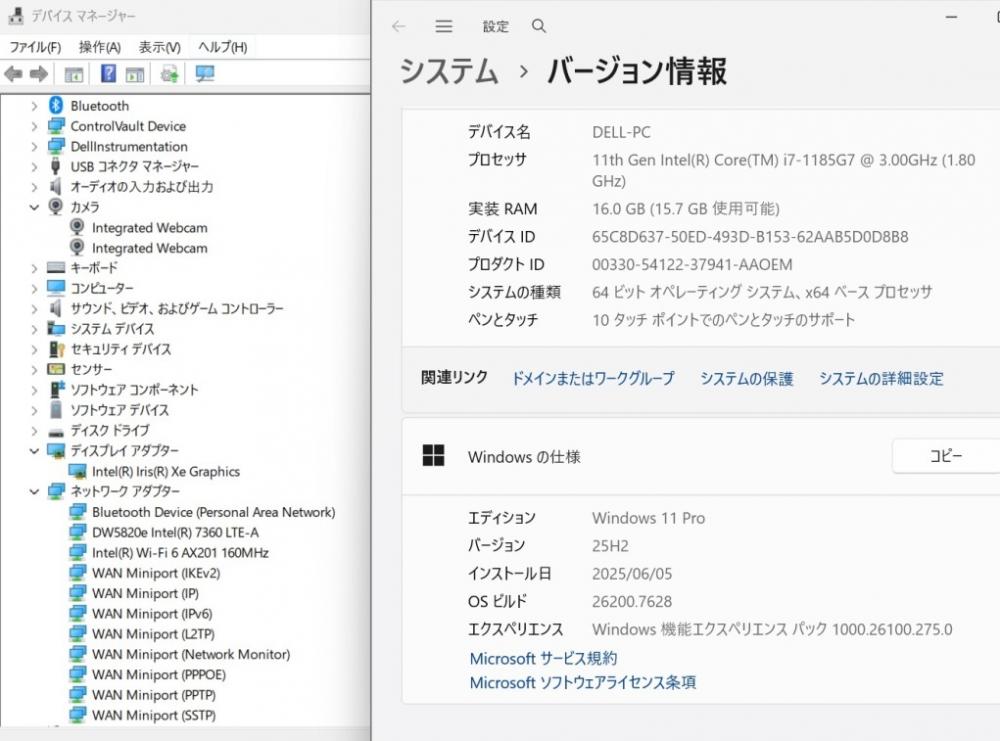Viewport: 1000px width, 741px height.
Task: Select WAN Miniport (IKEv2)
Action: click(x=156, y=573)
